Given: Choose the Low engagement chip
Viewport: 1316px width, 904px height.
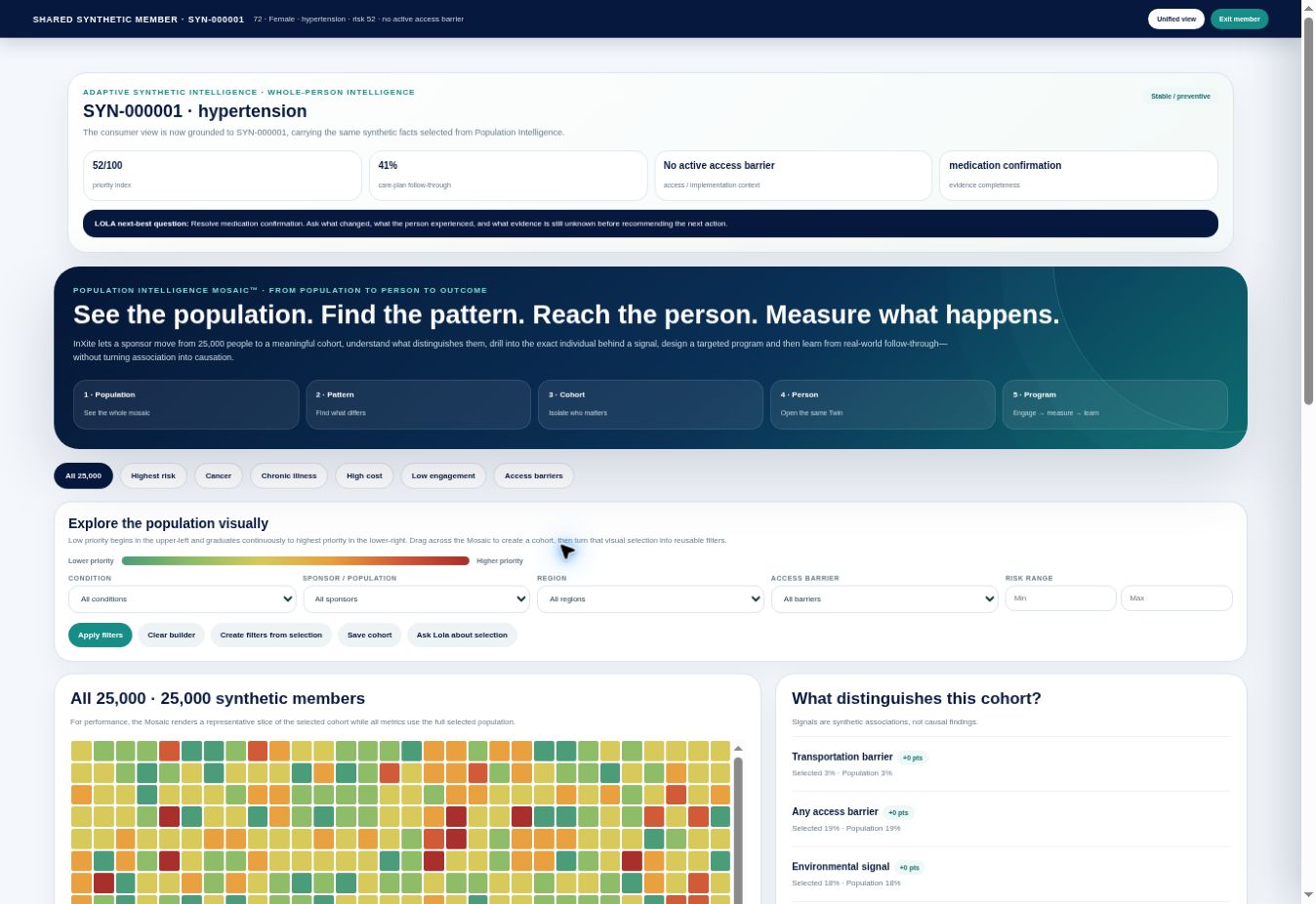Looking at the screenshot, I should click(443, 475).
